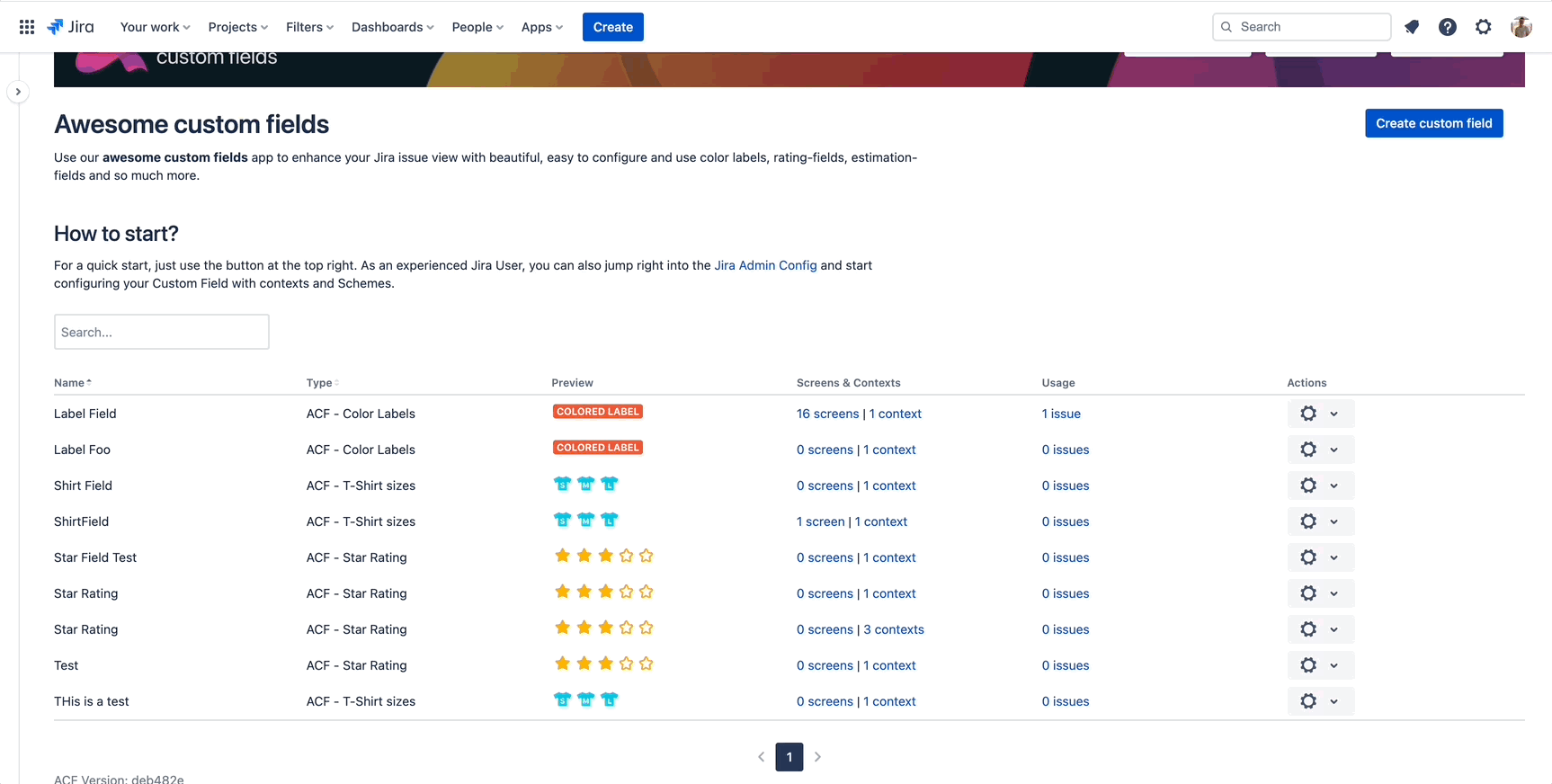
Task: Open the app switcher grid icon
Action: 27,27
